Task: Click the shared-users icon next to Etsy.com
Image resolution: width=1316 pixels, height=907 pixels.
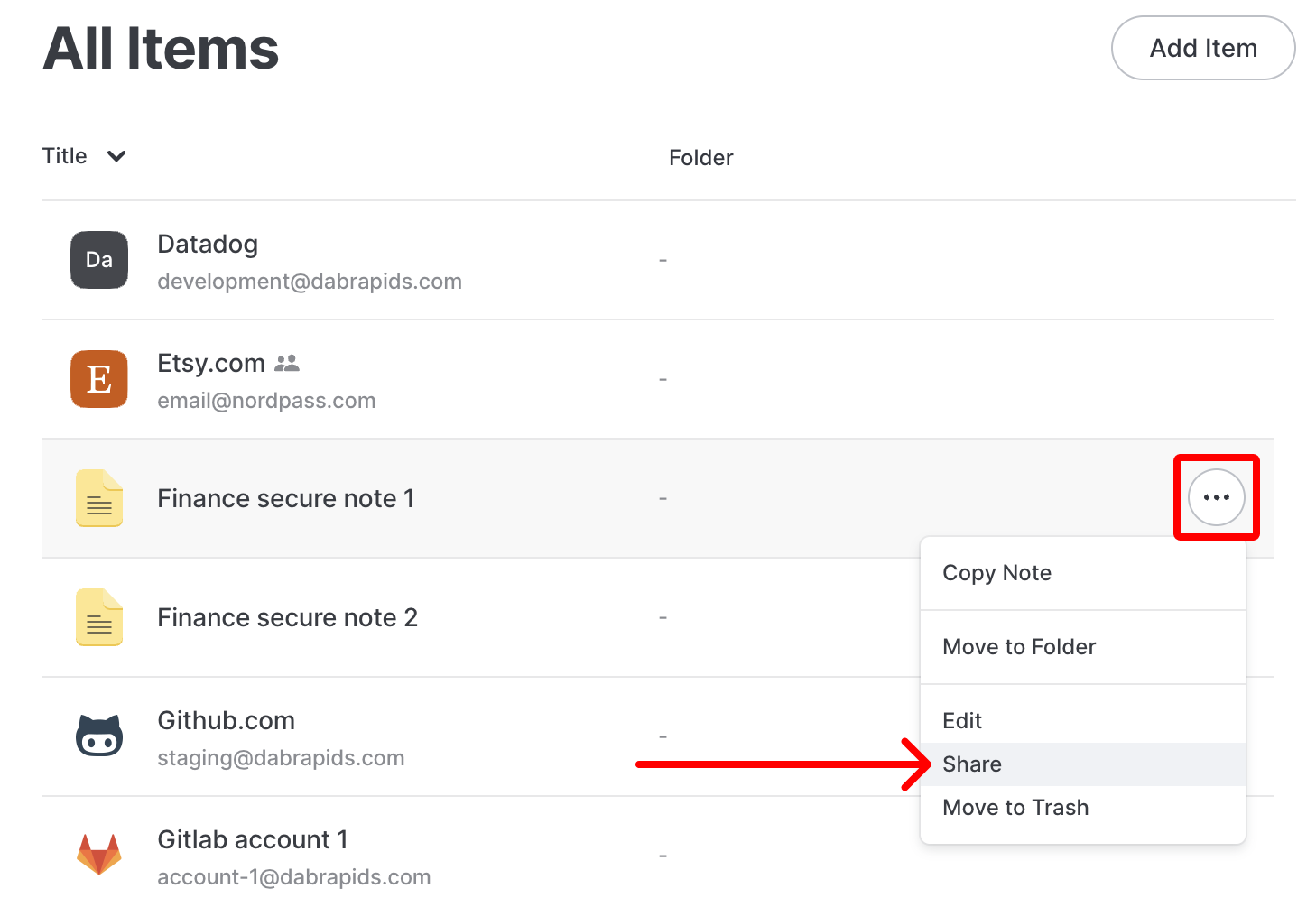Action: 287,363
